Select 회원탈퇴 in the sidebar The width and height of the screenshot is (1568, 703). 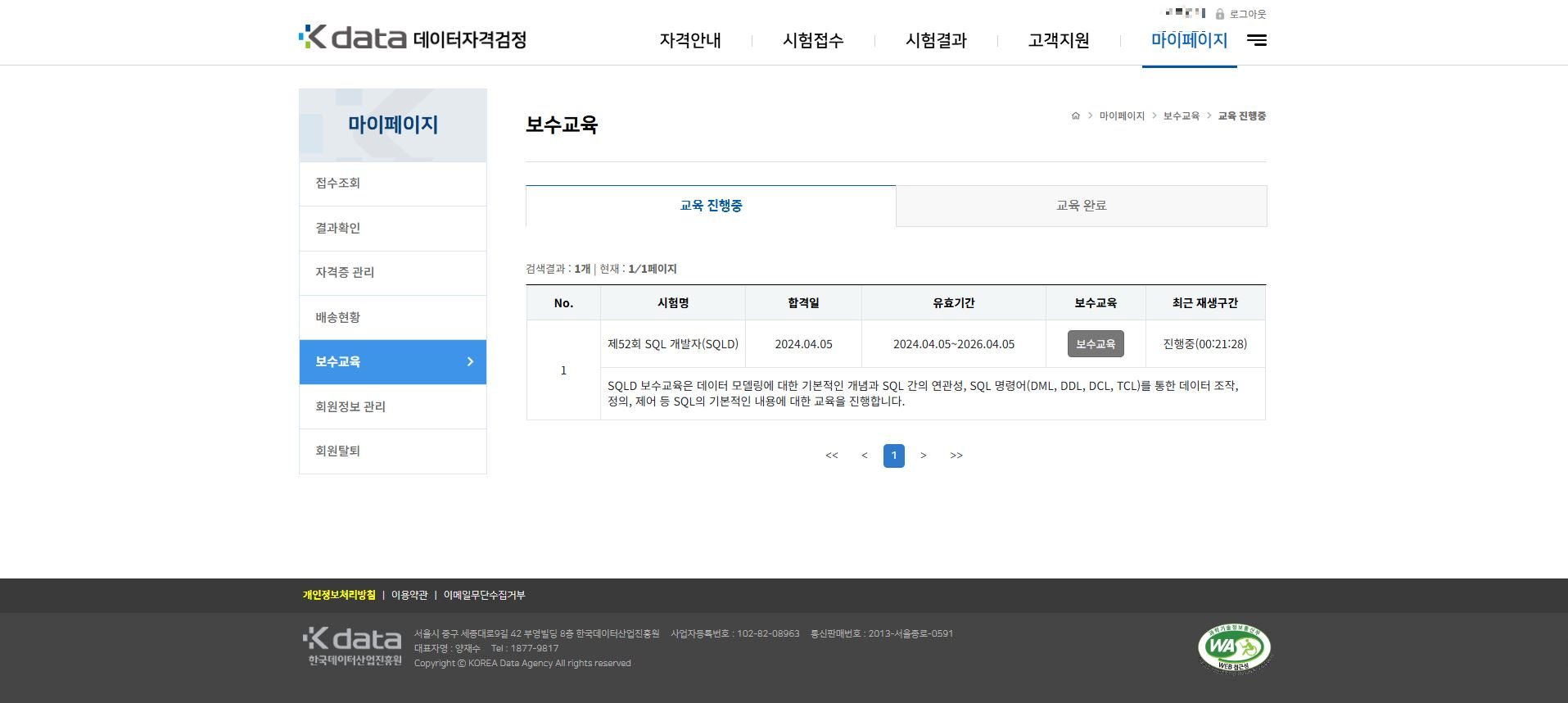pos(393,451)
